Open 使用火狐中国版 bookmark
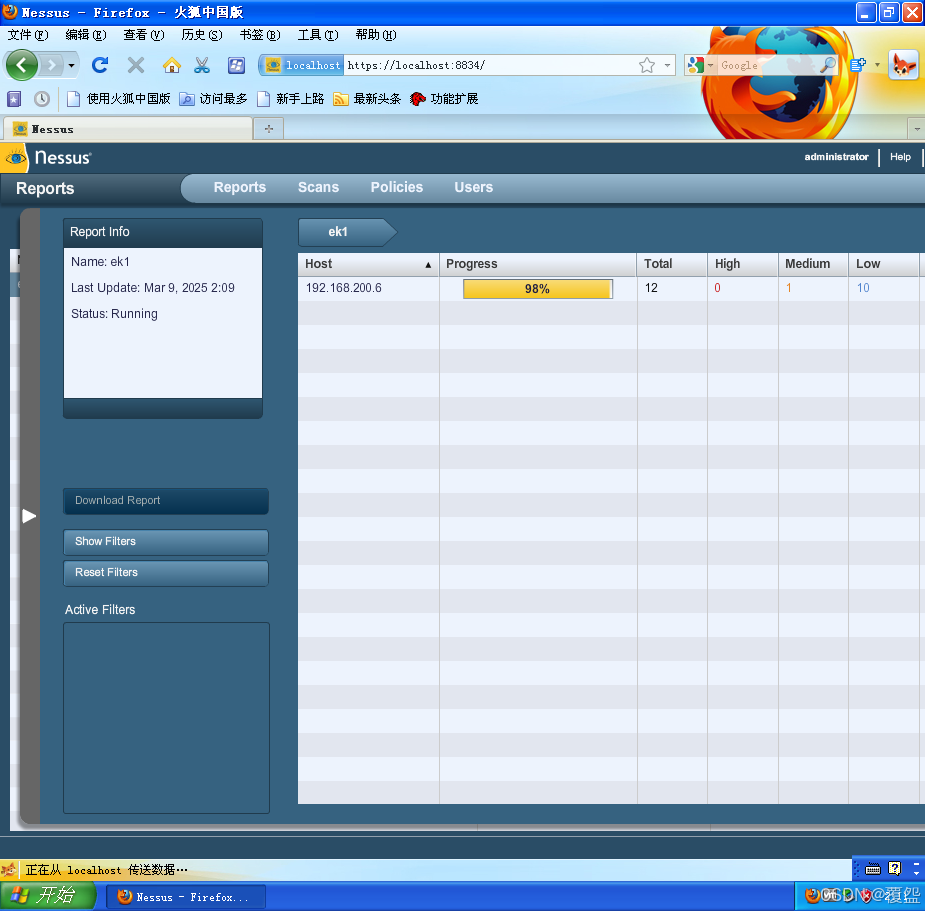This screenshot has width=925, height=911. [x=119, y=99]
